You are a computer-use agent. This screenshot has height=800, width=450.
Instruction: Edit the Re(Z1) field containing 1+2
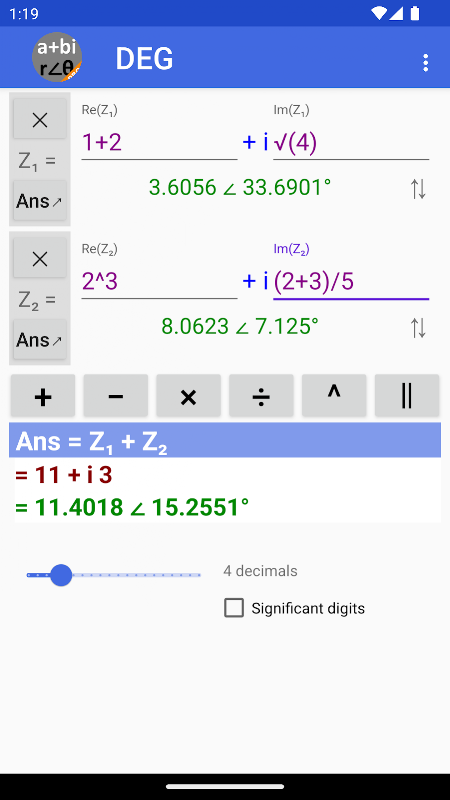coord(159,143)
